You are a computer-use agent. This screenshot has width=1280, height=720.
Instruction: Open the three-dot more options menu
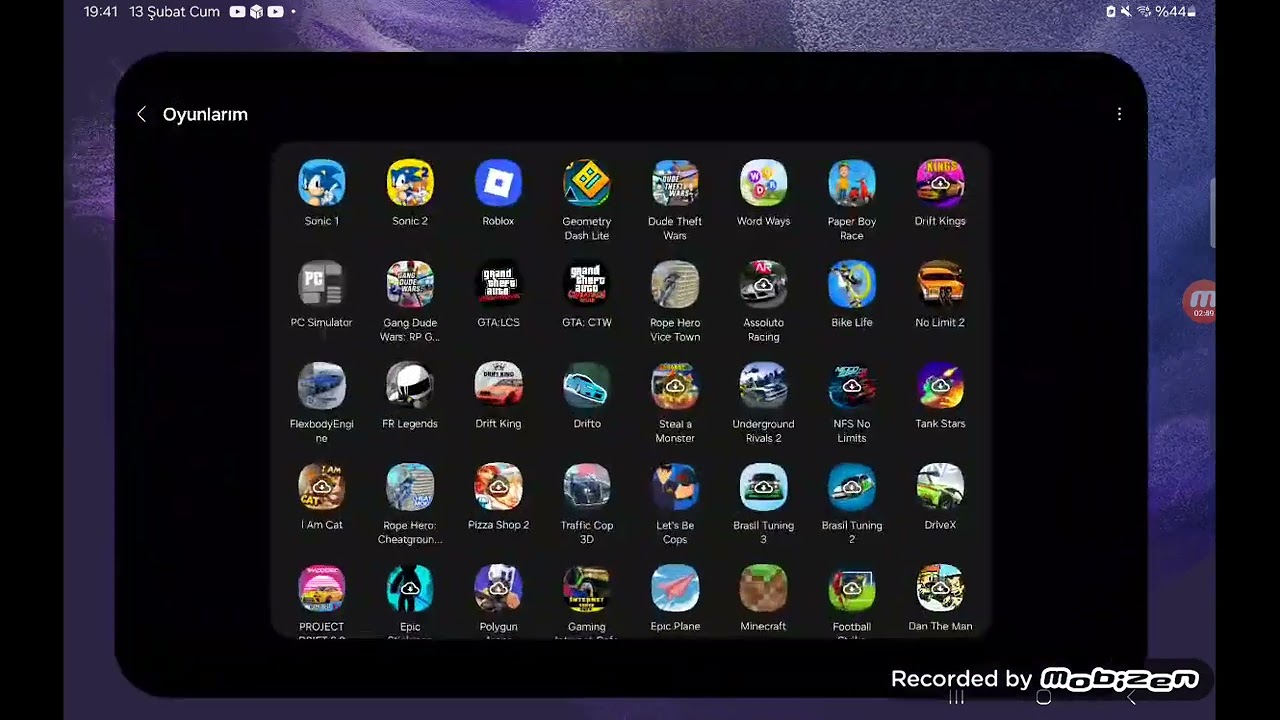(x=1119, y=114)
